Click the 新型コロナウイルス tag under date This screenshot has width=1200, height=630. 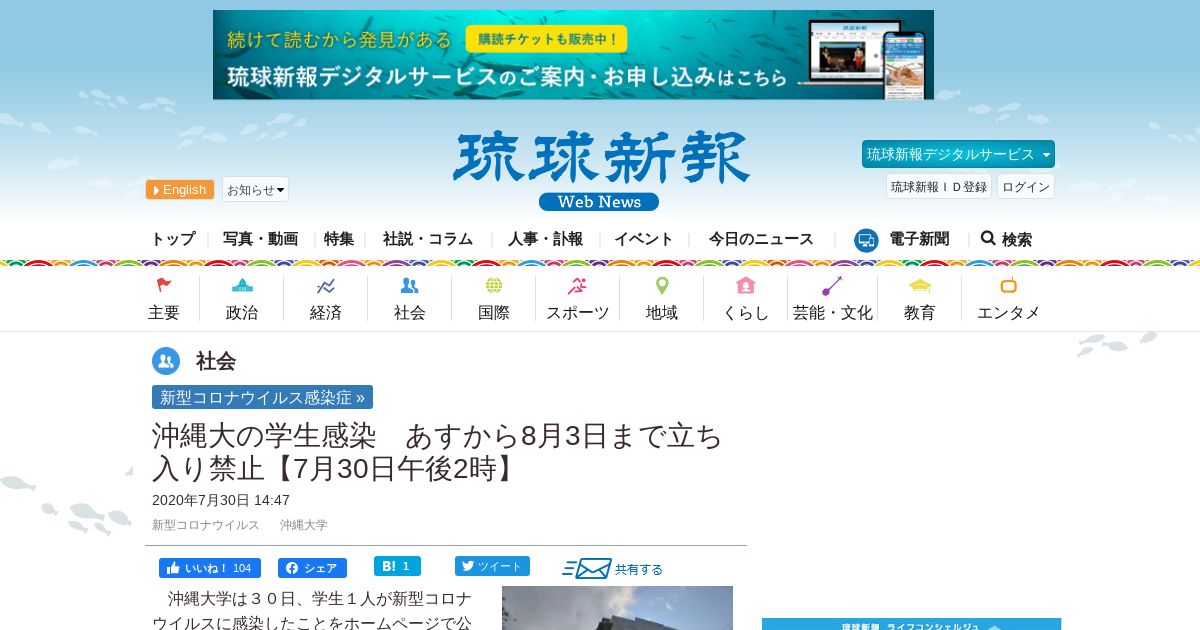point(206,525)
